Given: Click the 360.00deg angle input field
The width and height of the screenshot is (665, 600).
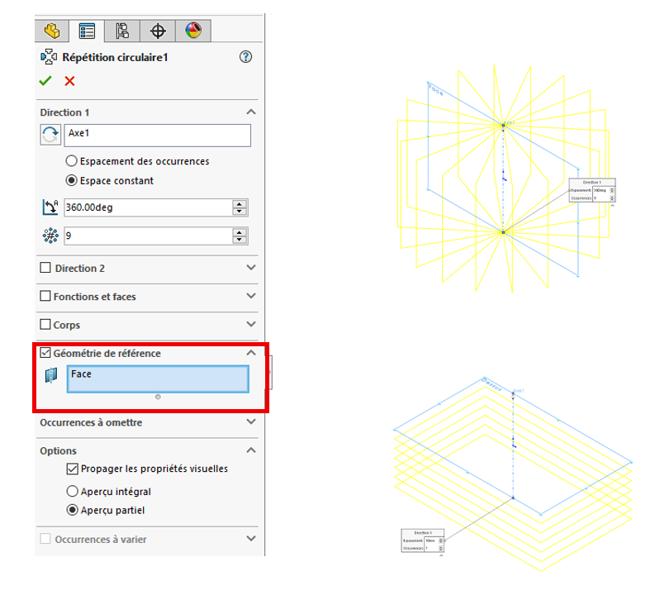Looking at the screenshot, I should tap(146, 208).
